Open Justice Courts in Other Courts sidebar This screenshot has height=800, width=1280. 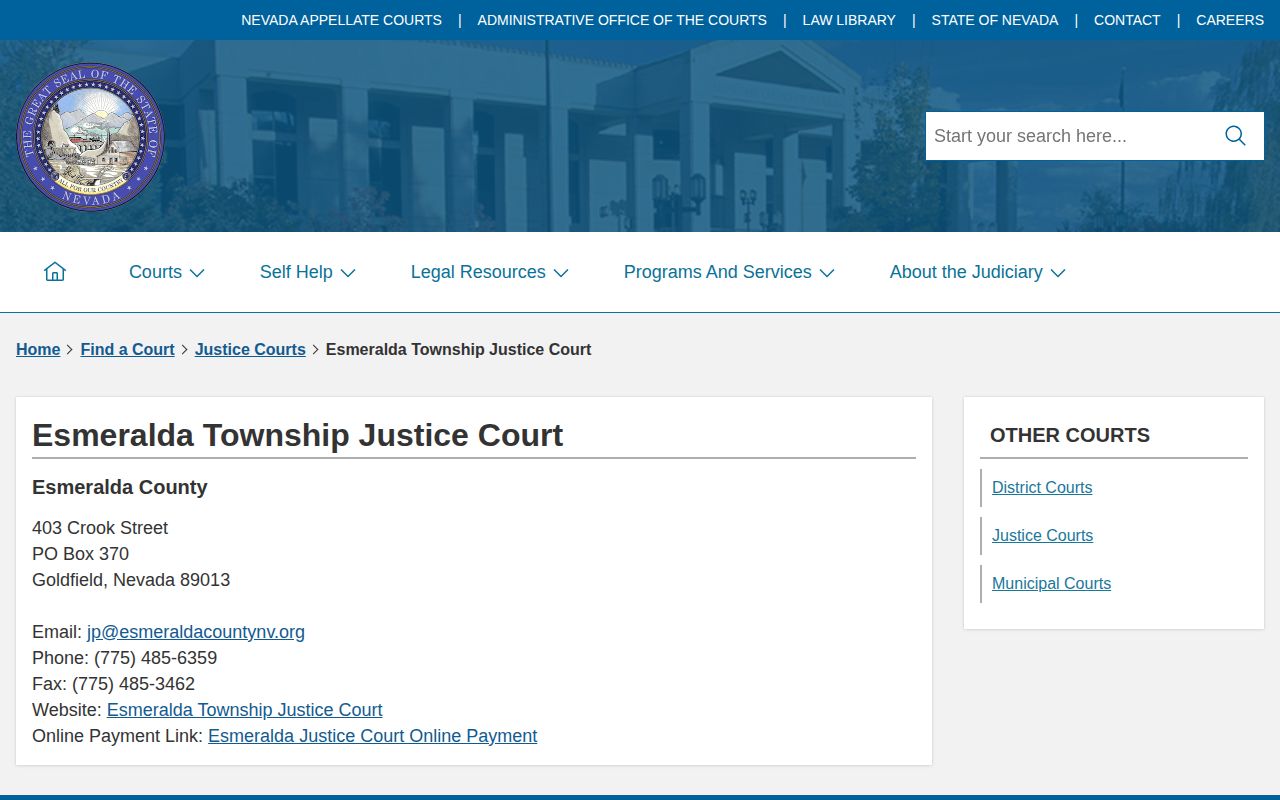pyautogui.click(x=1042, y=535)
